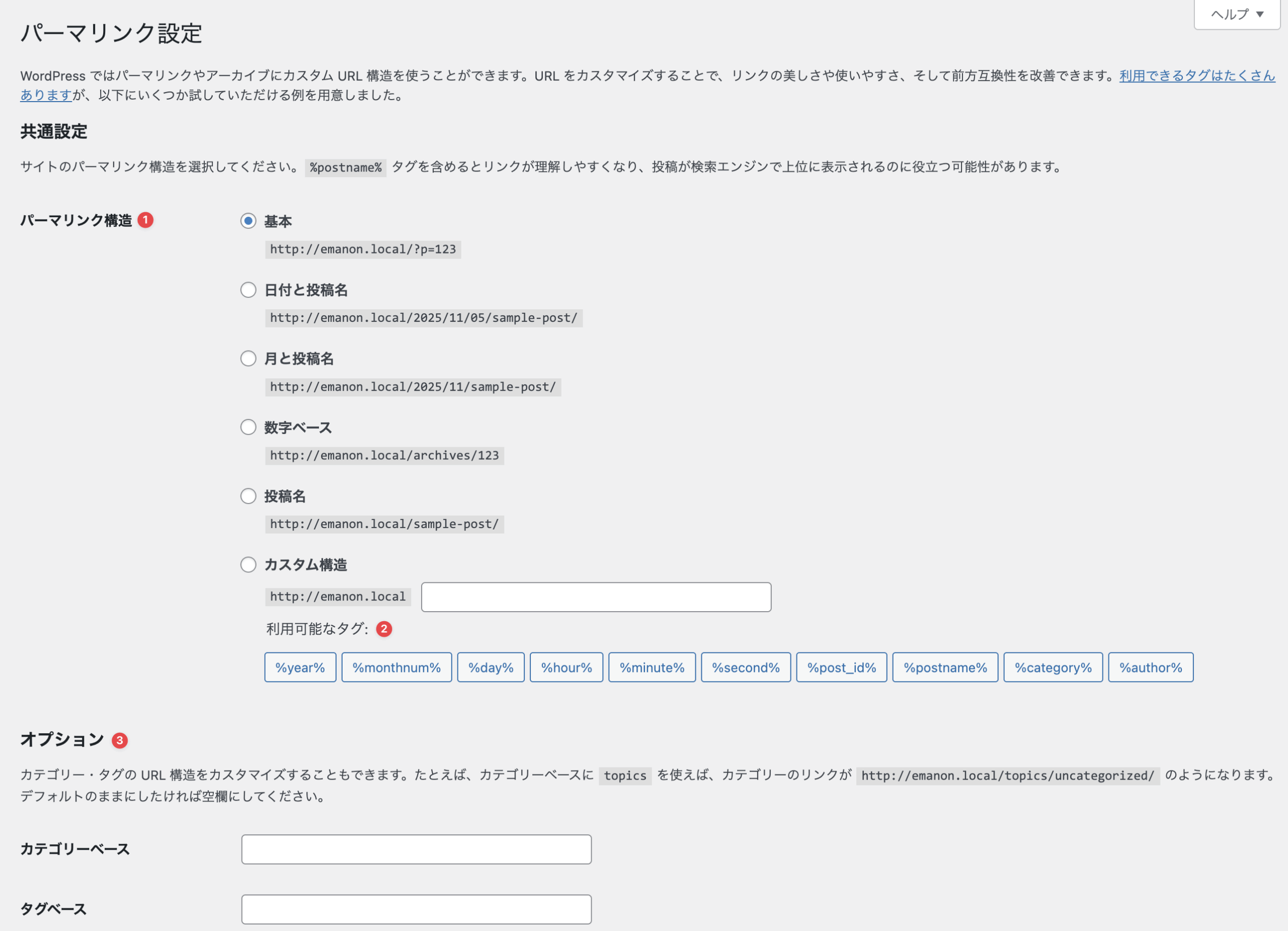Add the %category% tag
The image size is (1288, 931).
[x=1053, y=667]
